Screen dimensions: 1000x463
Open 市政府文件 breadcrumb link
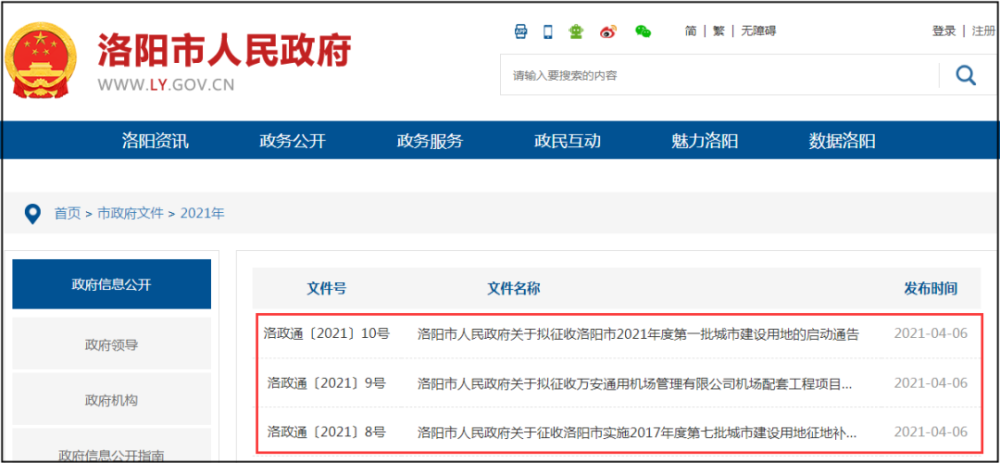coord(130,214)
